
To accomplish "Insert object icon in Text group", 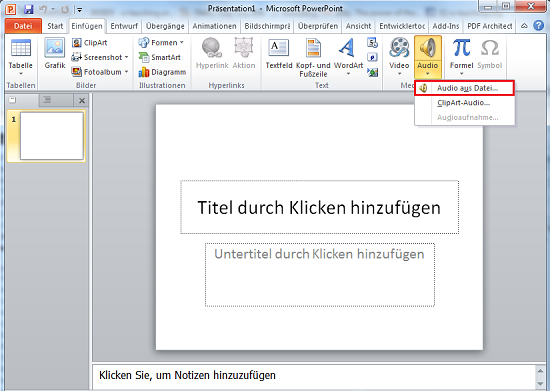I will (373, 72).
